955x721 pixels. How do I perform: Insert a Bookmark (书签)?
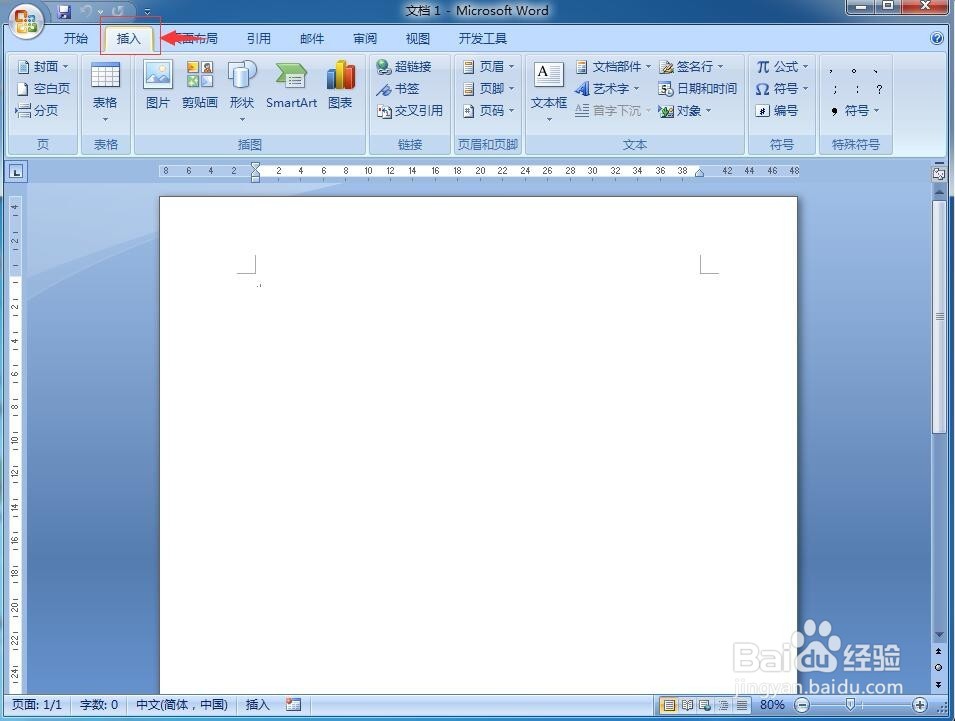(398, 88)
